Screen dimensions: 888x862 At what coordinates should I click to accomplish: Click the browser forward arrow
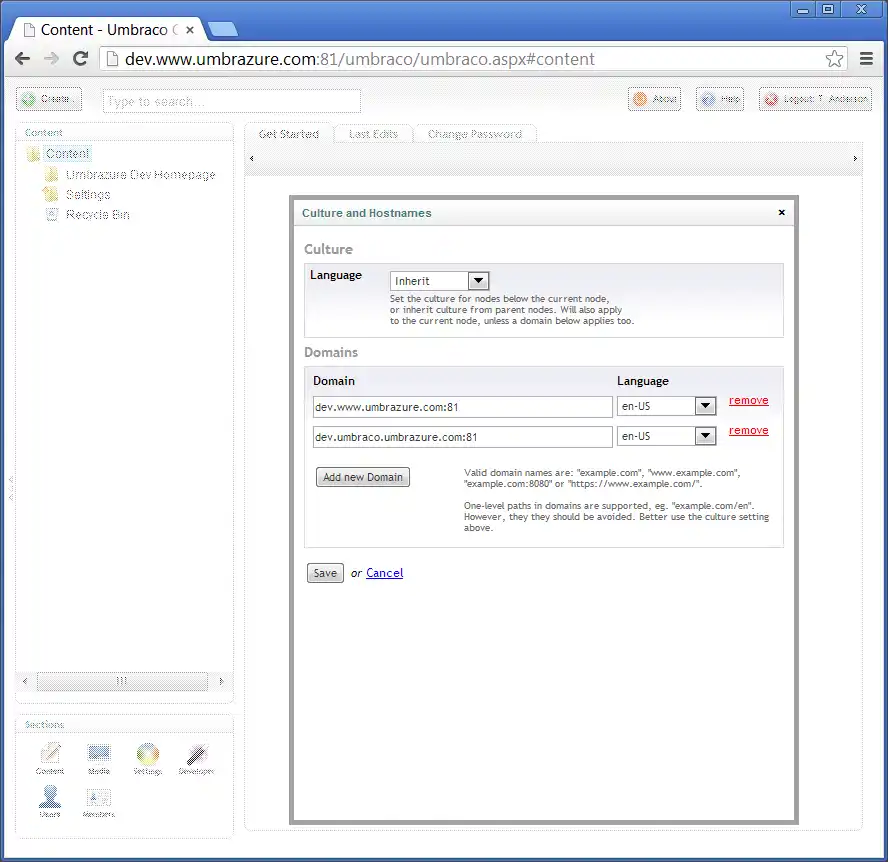[52, 58]
